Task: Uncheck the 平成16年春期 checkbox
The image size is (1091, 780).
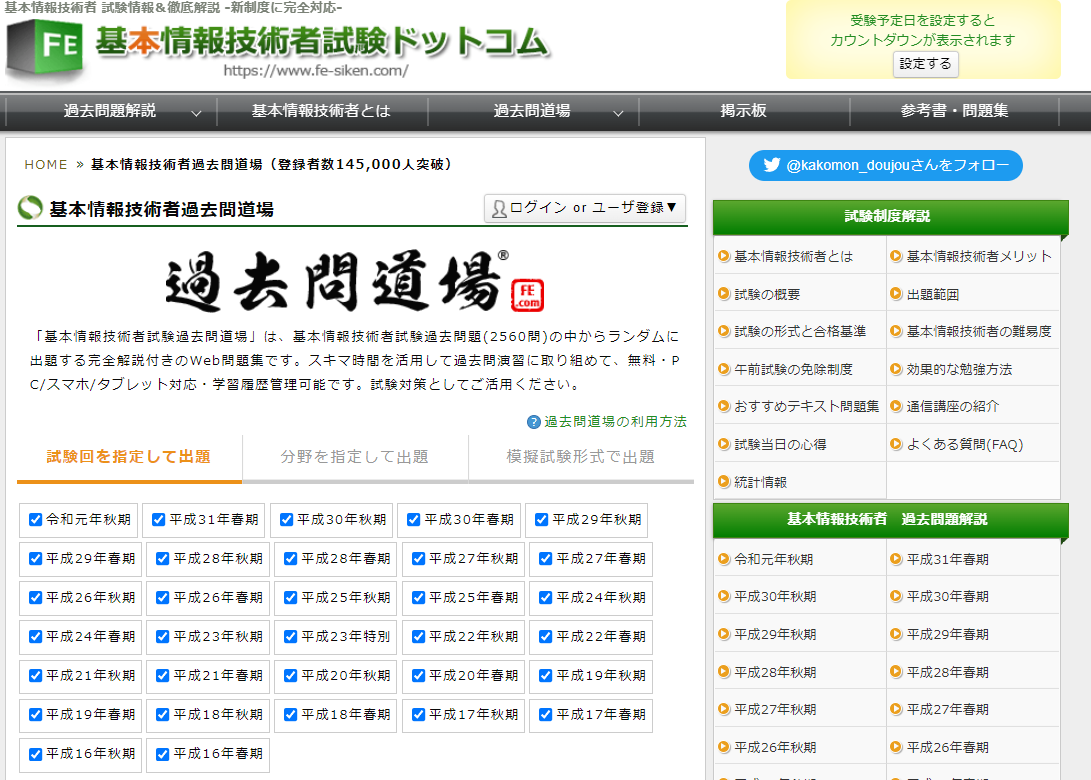Action: pyautogui.click(x=163, y=754)
